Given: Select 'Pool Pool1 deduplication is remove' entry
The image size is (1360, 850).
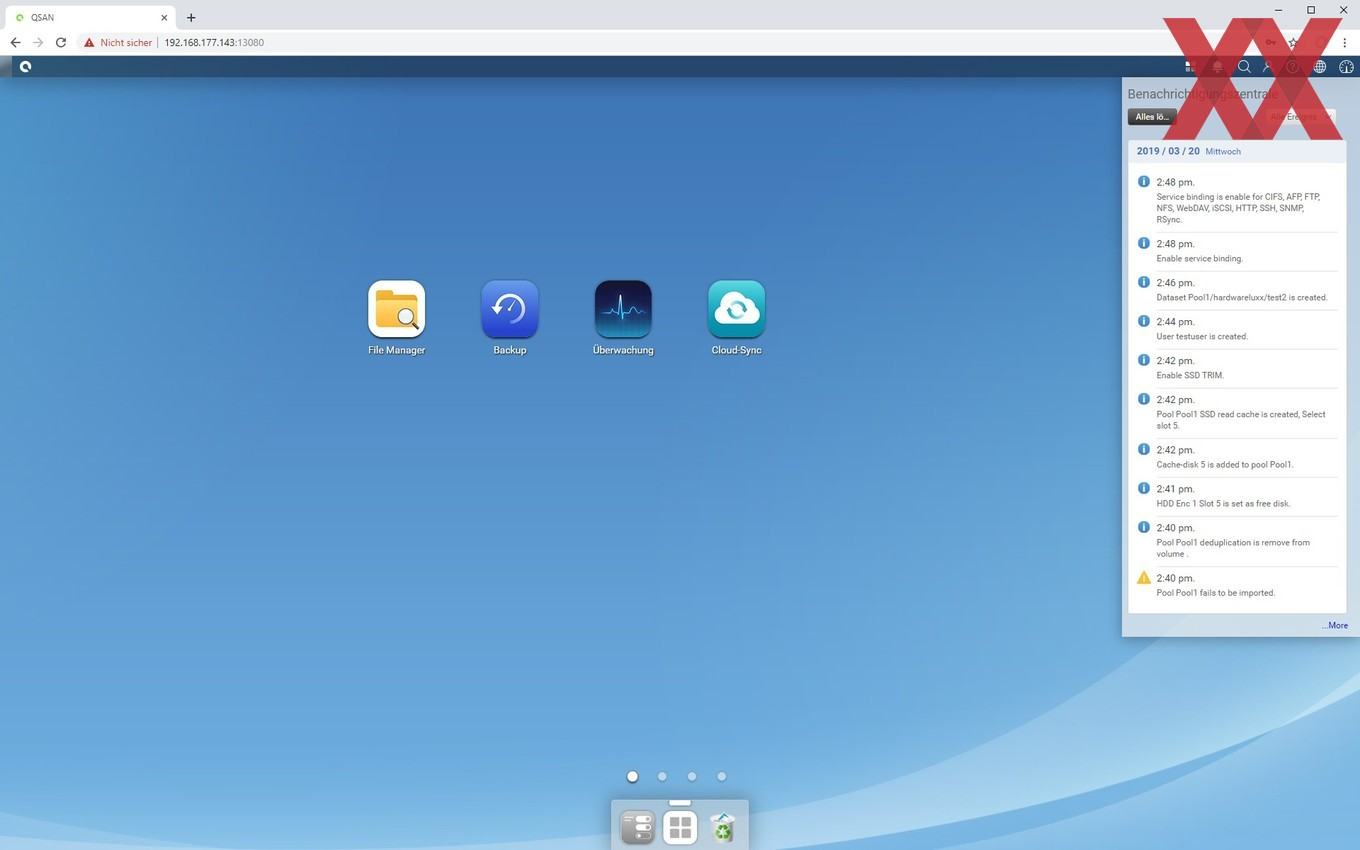Looking at the screenshot, I should click(x=1238, y=540).
